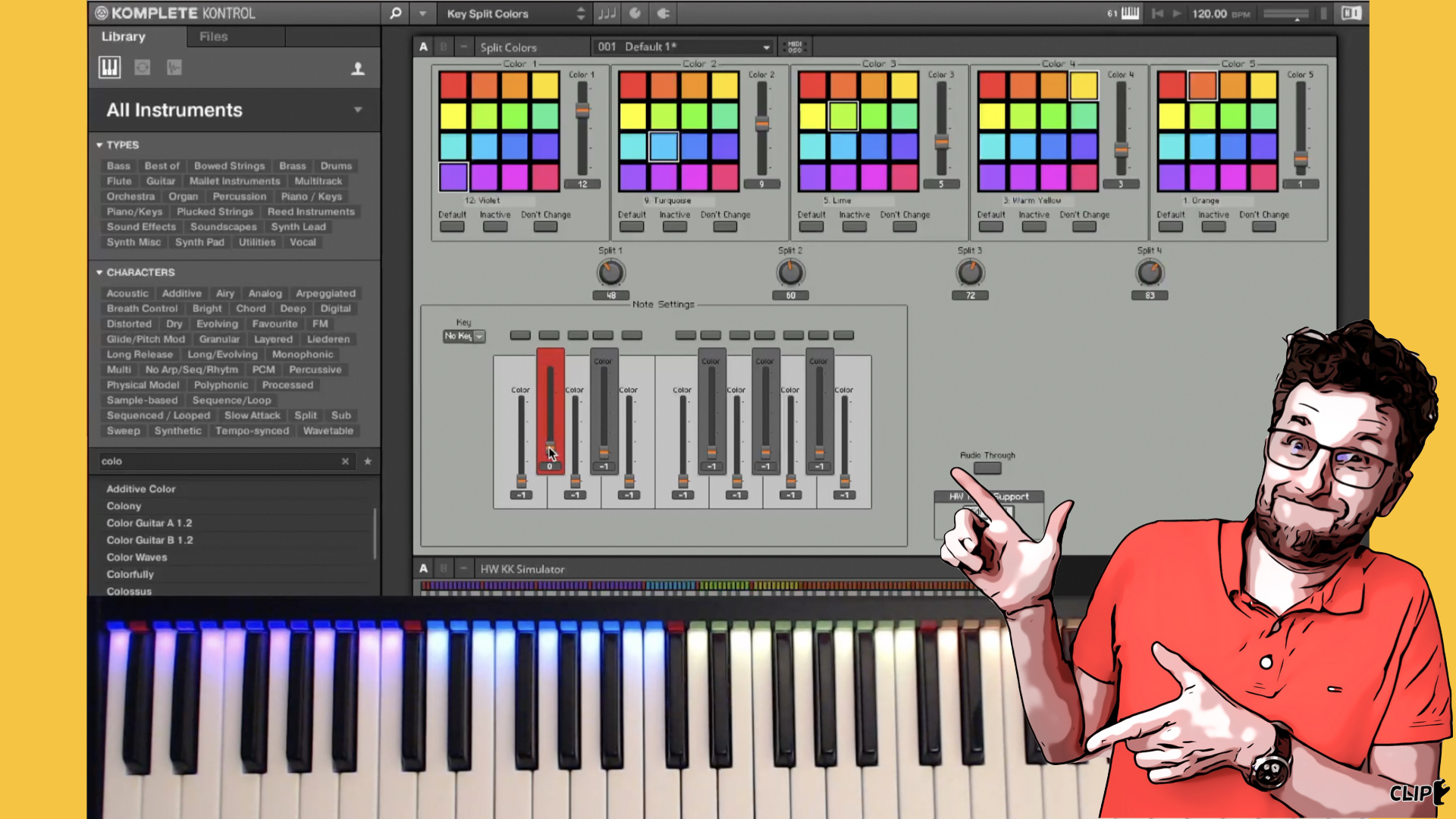Image resolution: width=1456 pixels, height=819 pixels.
Task: Pick the red swatch in Color 1 palette
Action: (x=453, y=86)
